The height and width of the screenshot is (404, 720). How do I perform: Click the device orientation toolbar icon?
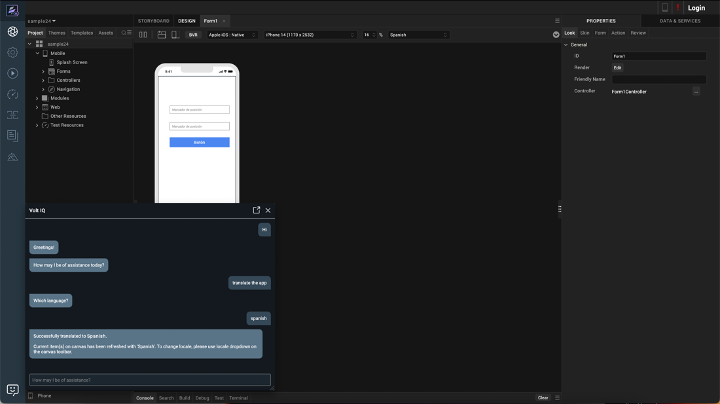(175, 35)
